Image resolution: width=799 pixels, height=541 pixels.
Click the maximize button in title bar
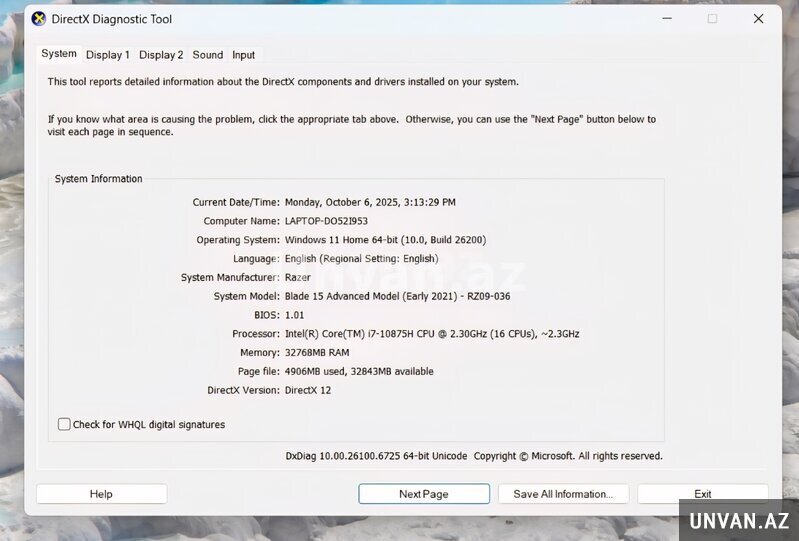pyautogui.click(x=712, y=18)
